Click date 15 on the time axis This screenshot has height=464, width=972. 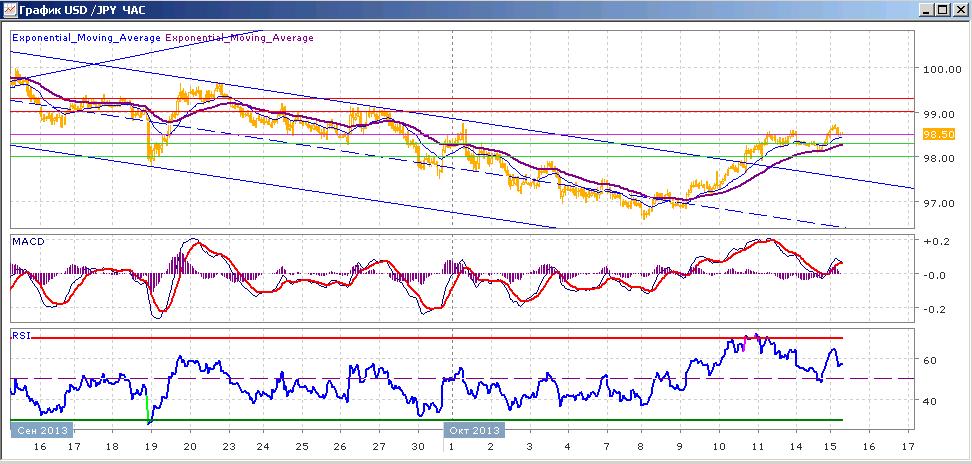[831, 447]
